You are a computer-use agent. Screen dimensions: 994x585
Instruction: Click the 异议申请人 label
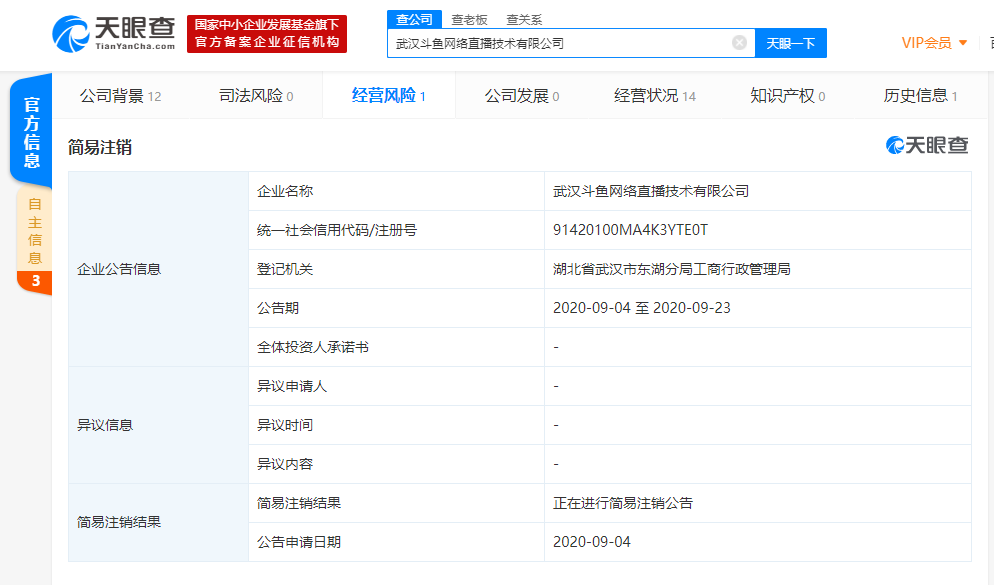[x=292, y=386]
